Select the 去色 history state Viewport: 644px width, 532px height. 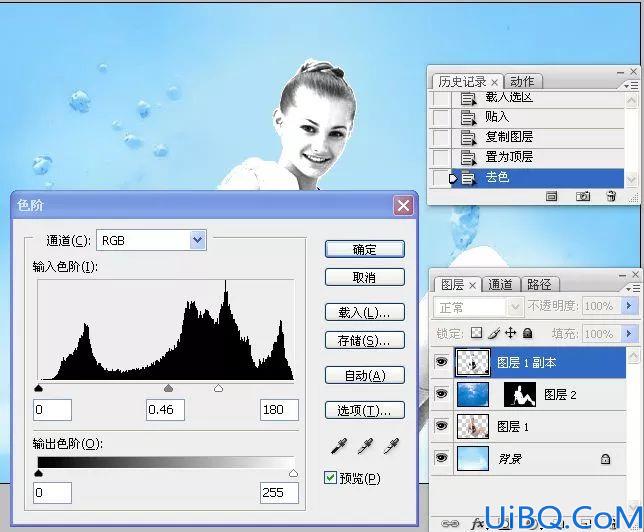537,178
